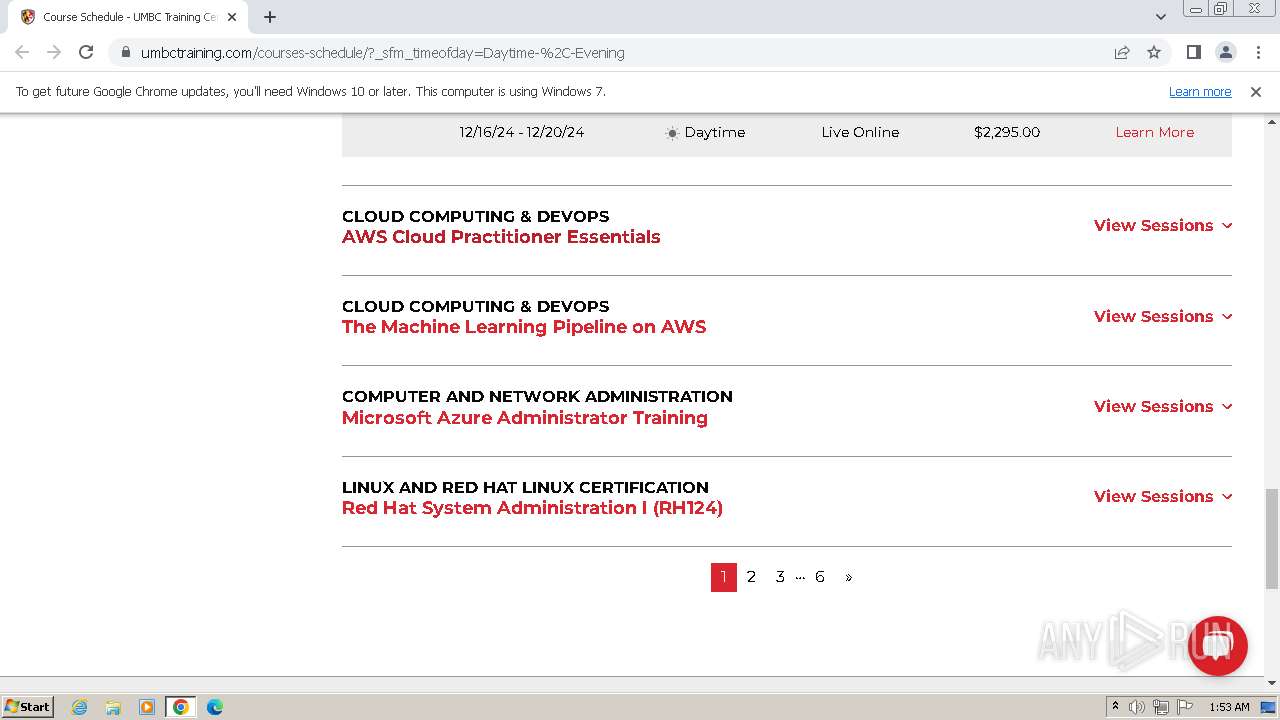Open the Action Center flag icon
Screen dimensions: 1280x720
[x=1185, y=707]
